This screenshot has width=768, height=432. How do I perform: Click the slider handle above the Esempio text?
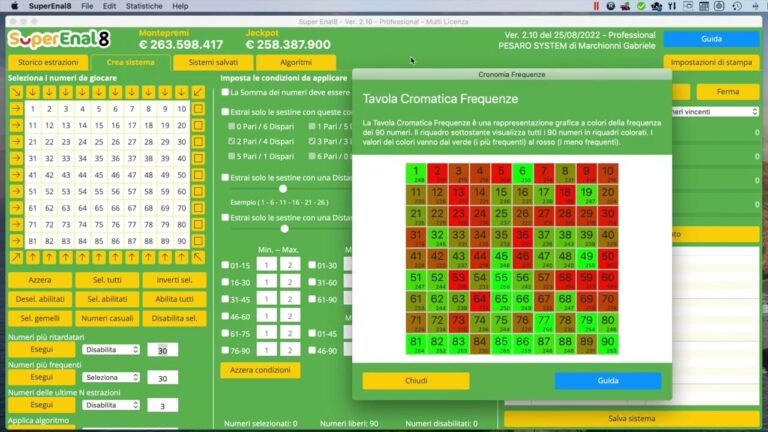point(283,189)
